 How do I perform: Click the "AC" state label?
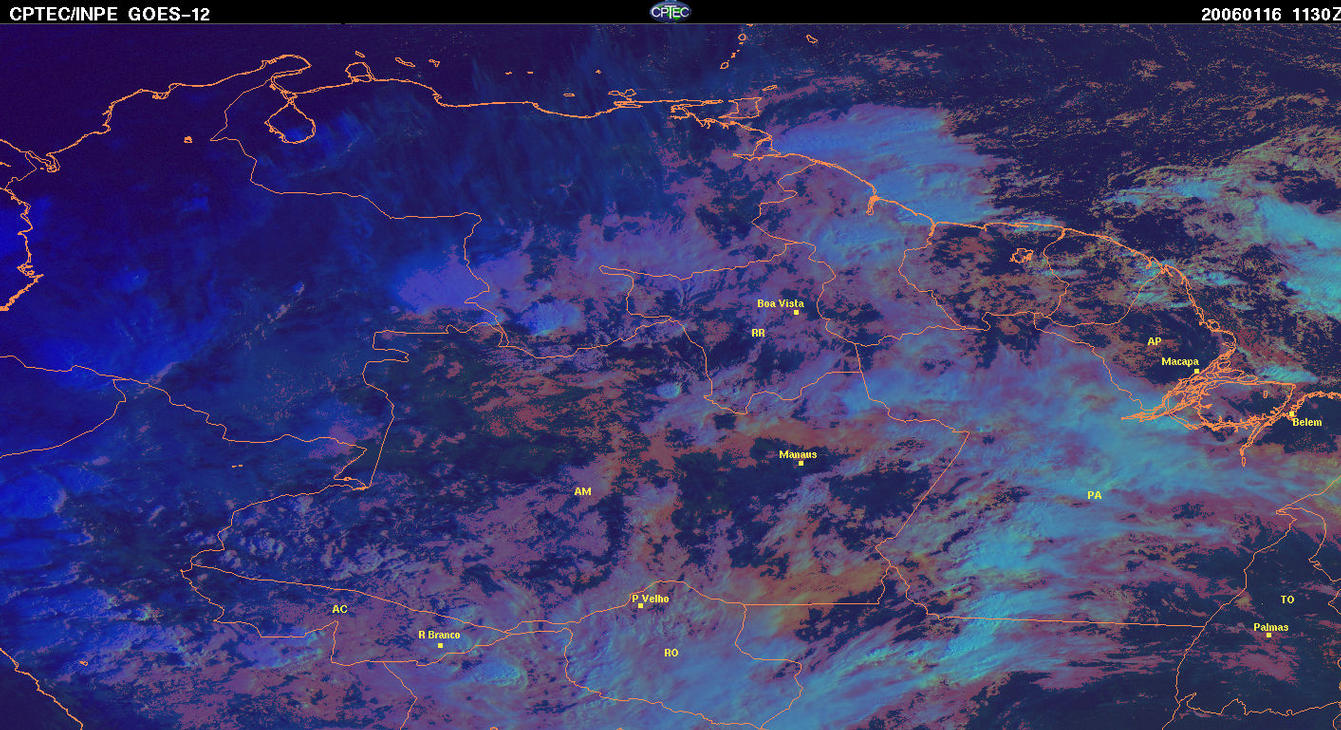click(339, 609)
